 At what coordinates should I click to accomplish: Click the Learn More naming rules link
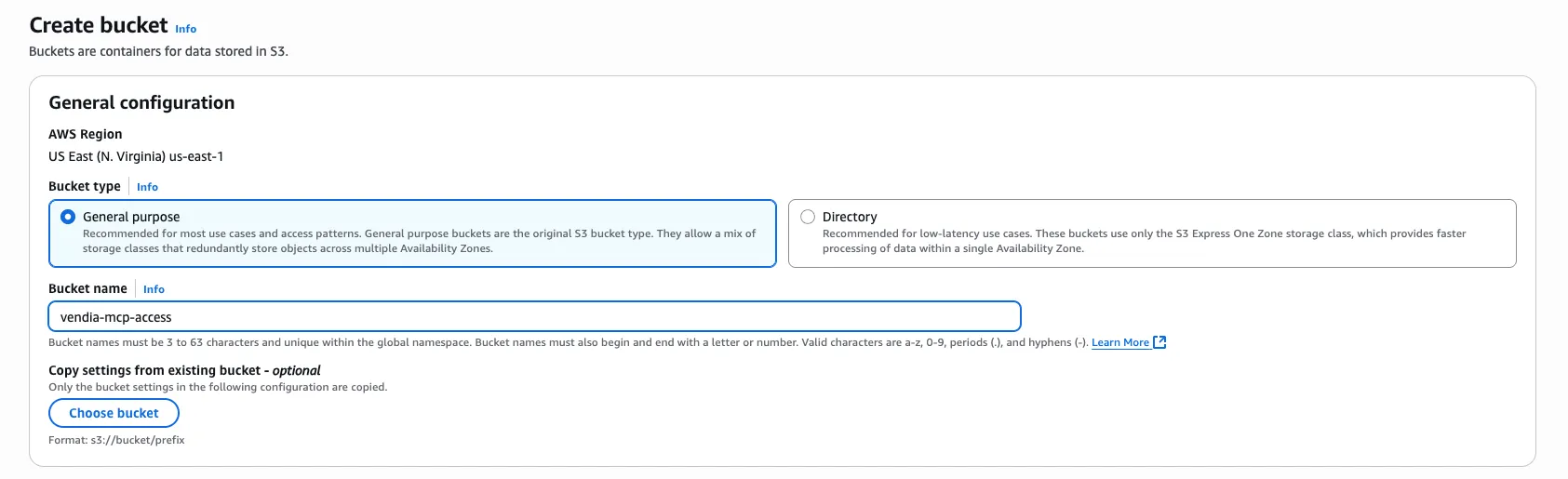tap(1119, 342)
